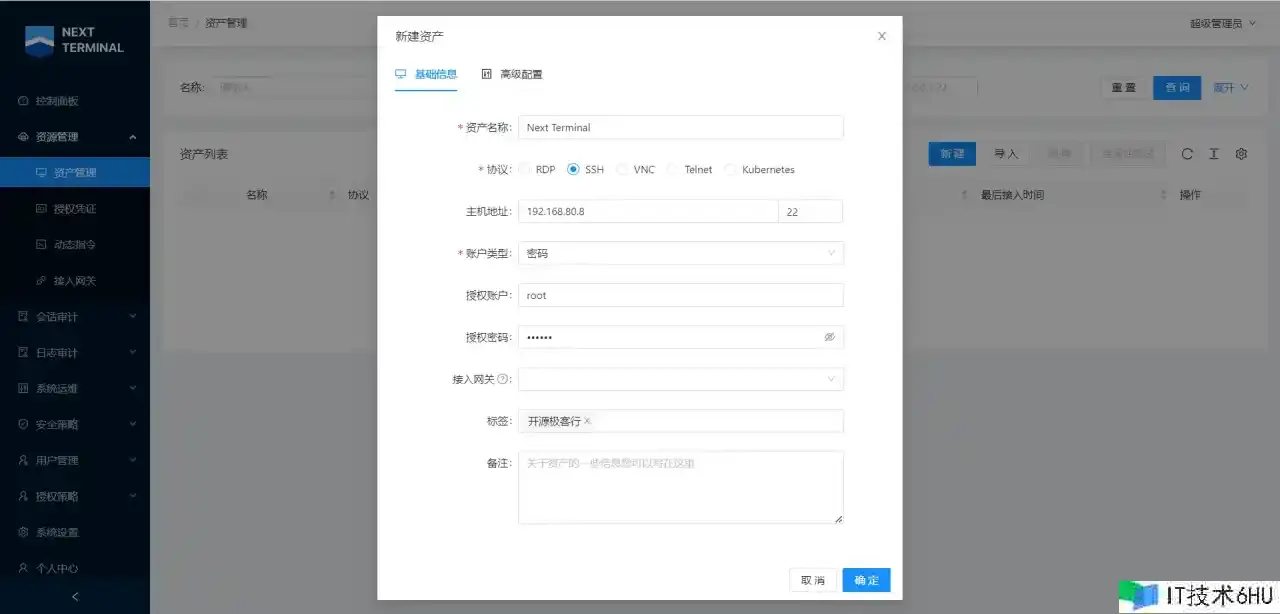Viewport: 1280px width, 614px height.
Task: Click the 授权账户 field showing root
Action: (x=681, y=296)
